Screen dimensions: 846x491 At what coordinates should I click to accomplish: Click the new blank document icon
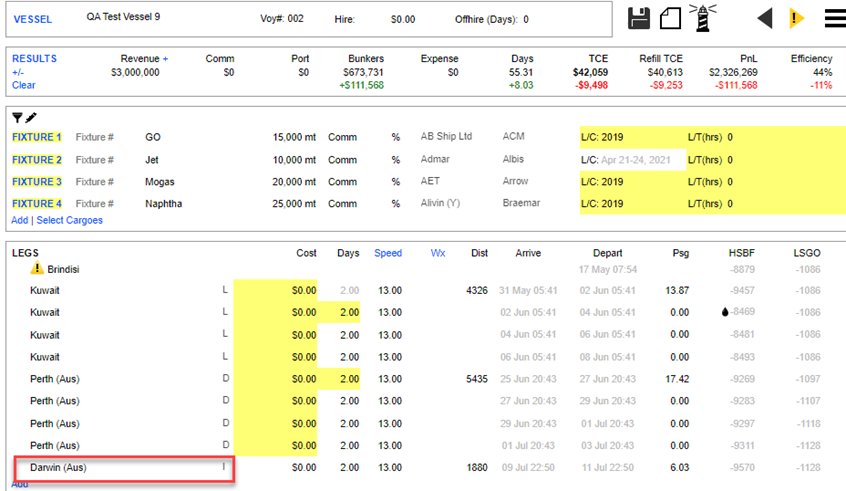click(x=670, y=18)
